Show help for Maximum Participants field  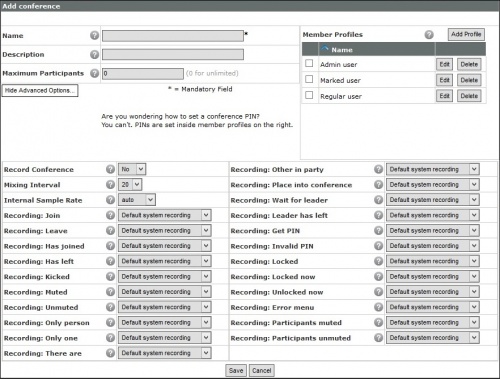95,73
